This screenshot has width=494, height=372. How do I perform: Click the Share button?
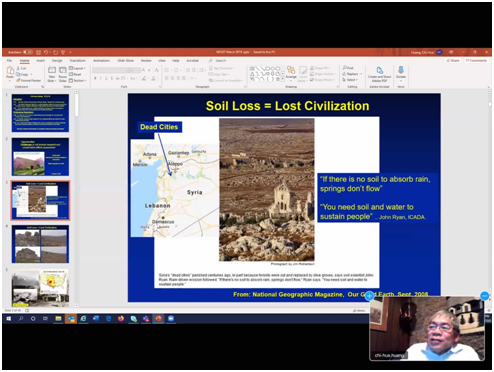(x=453, y=60)
